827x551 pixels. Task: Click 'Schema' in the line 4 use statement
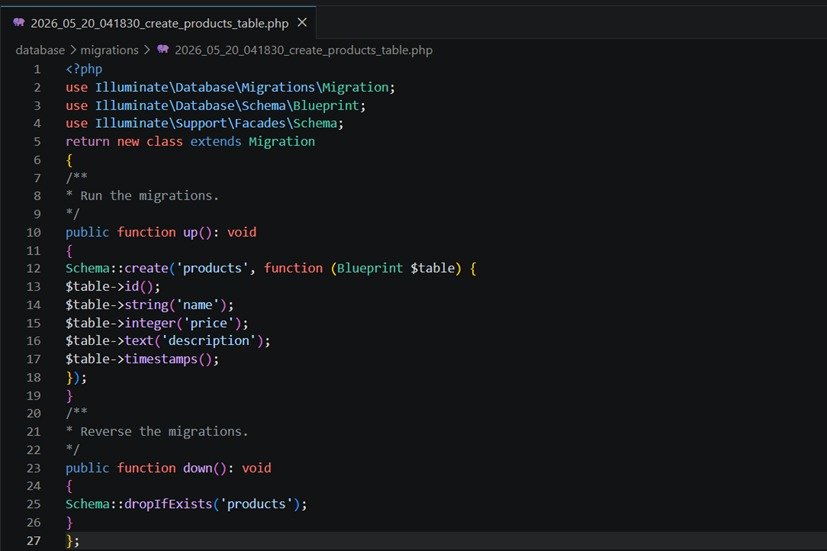(x=315, y=123)
